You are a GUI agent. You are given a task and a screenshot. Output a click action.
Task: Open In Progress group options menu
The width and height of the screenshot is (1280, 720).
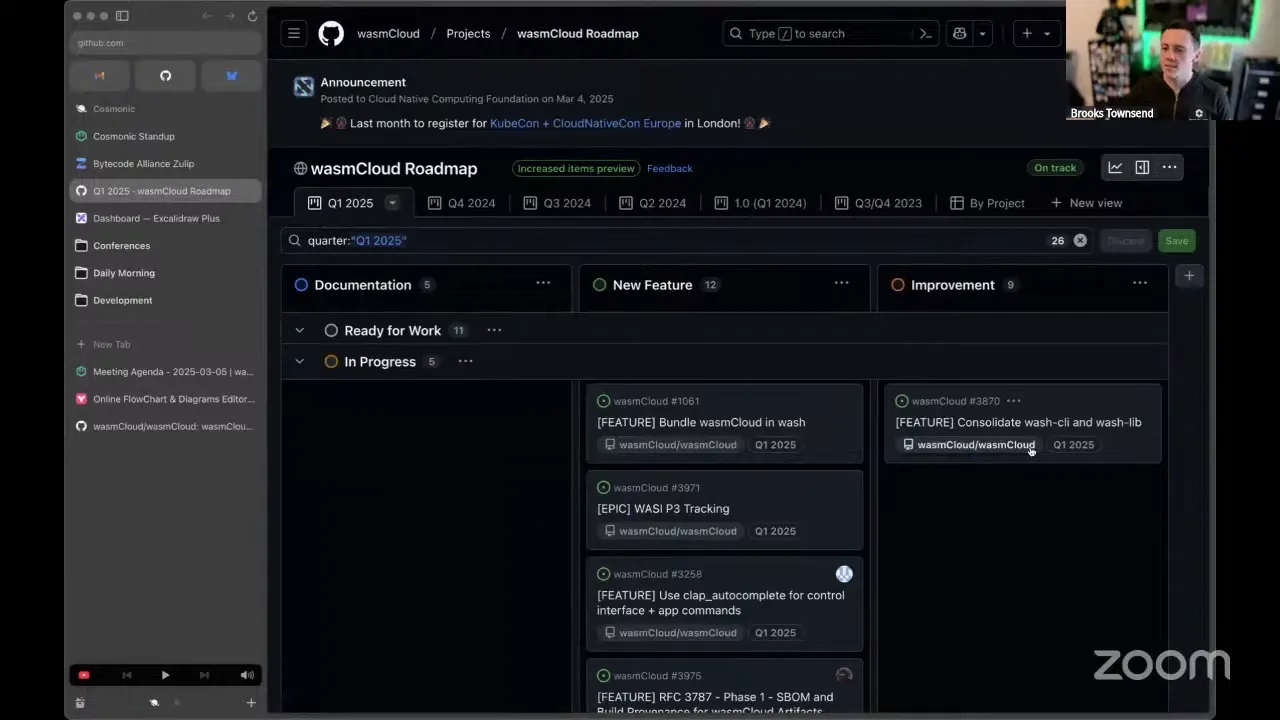[465, 361]
